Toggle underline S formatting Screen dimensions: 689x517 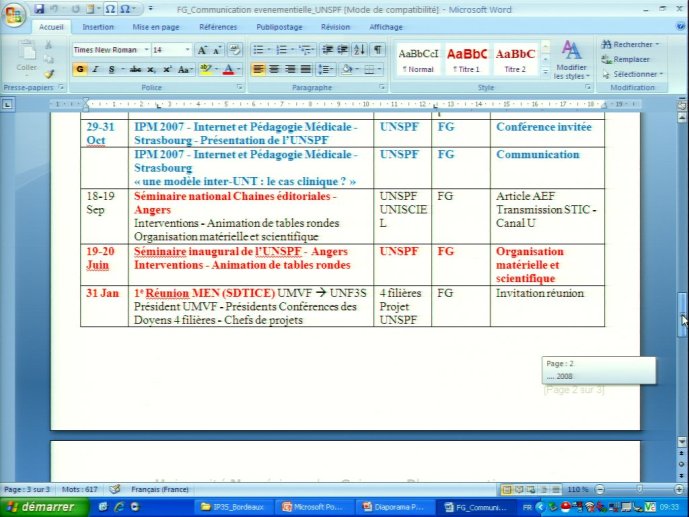point(112,69)
